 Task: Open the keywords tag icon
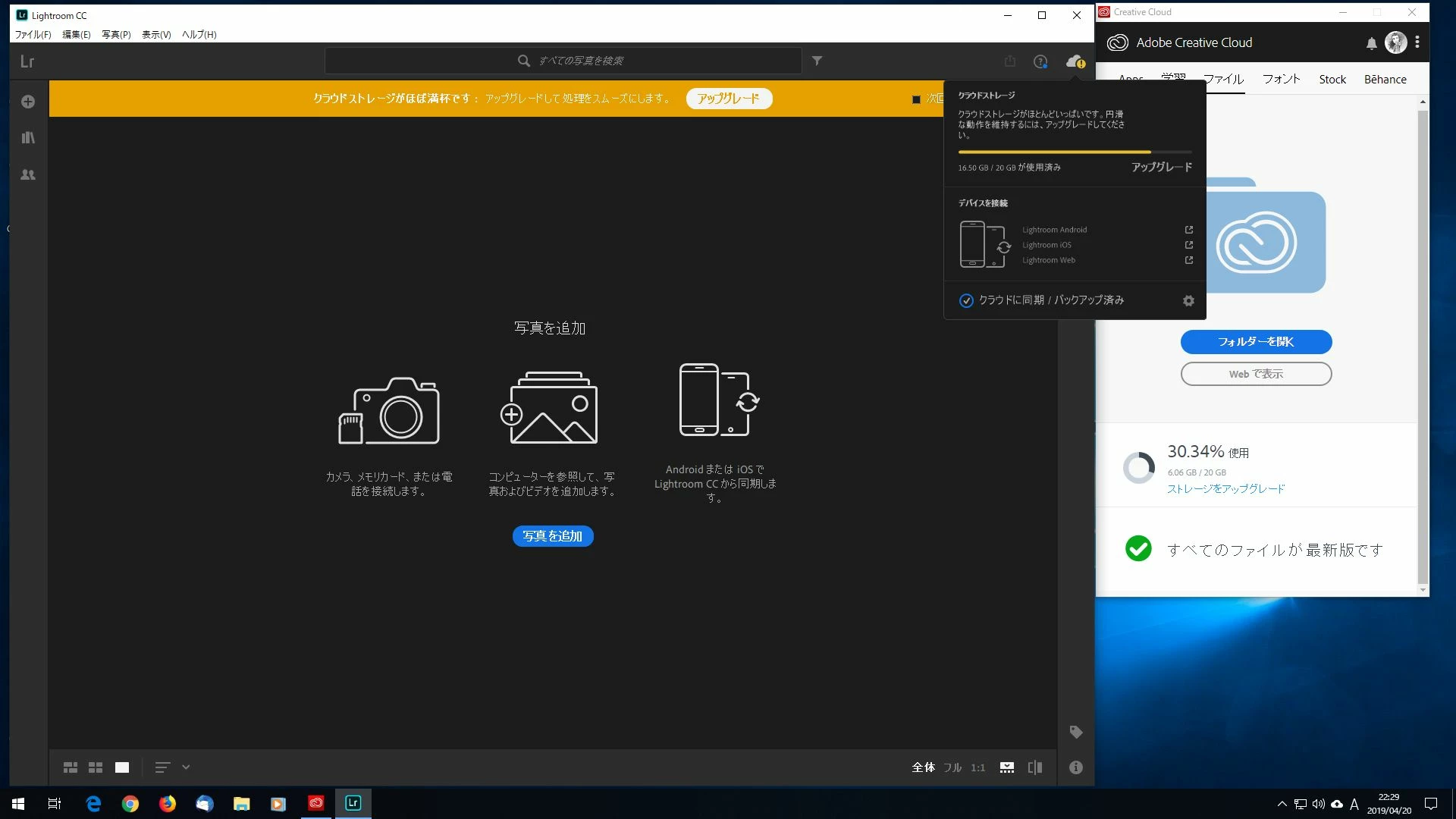point(1075,732)
